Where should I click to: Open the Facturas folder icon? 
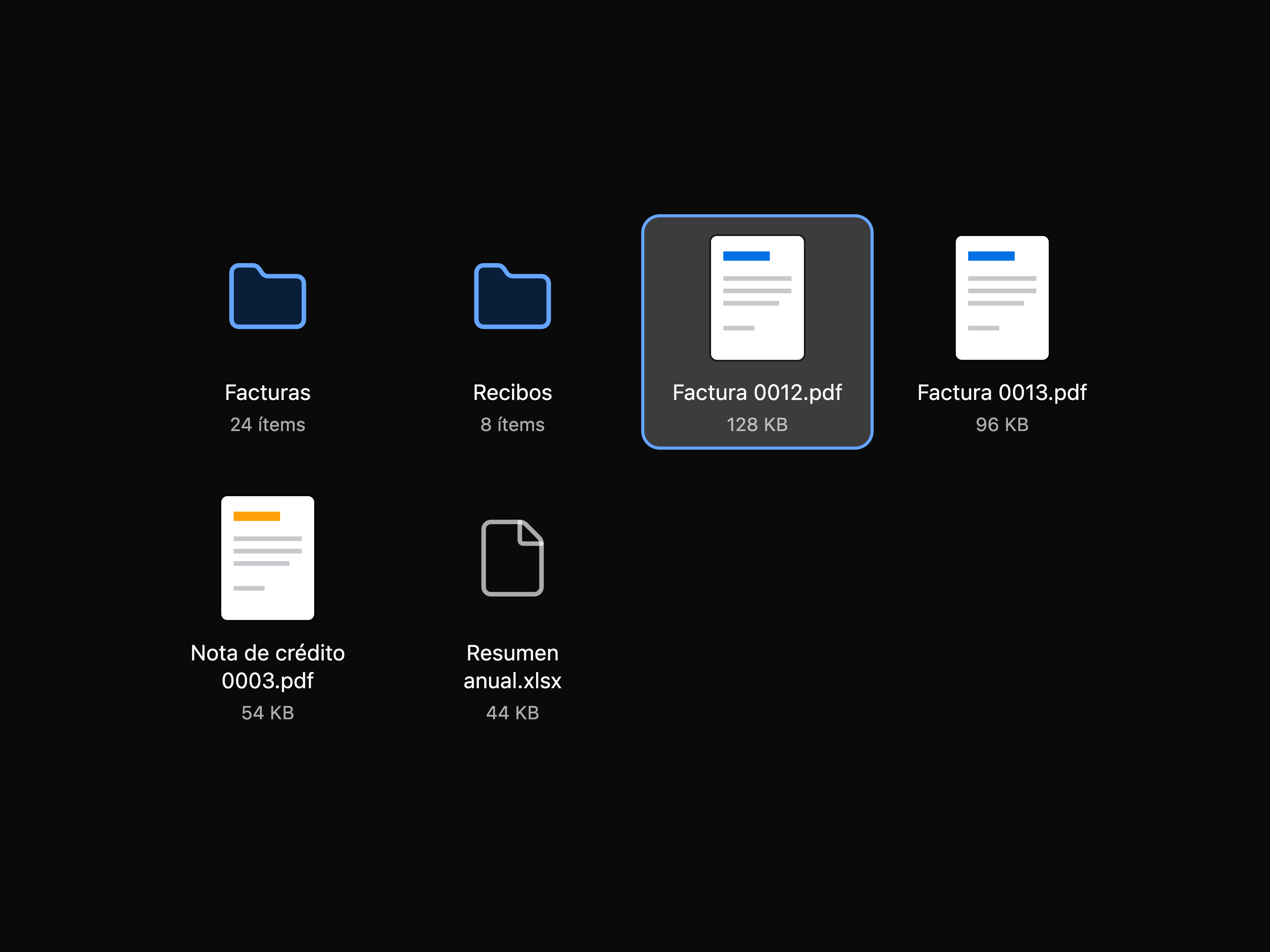point(268,296)
